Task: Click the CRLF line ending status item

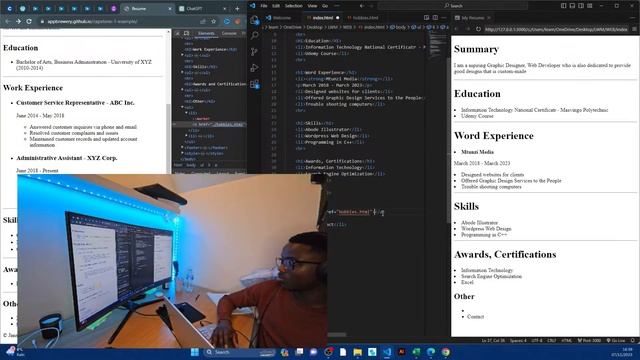Action: pyautogui.click(x=552, y=340)
